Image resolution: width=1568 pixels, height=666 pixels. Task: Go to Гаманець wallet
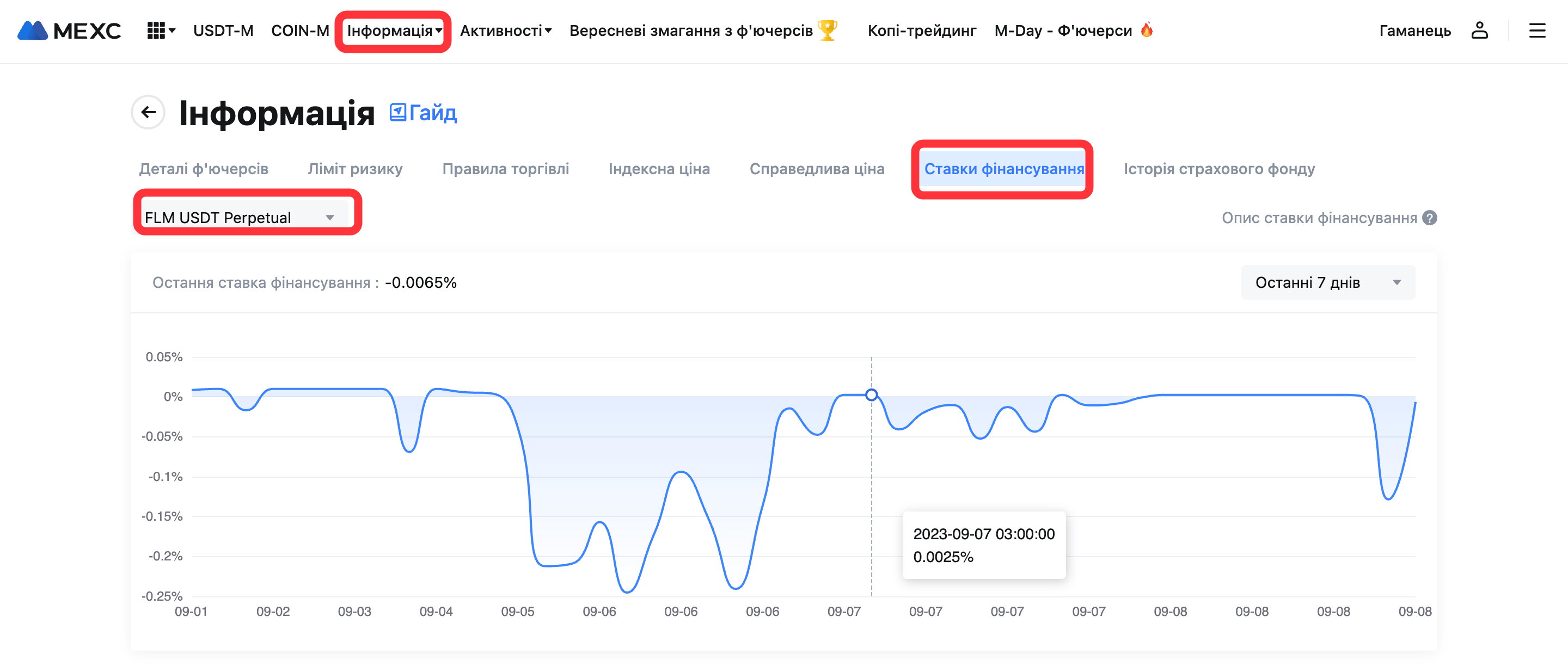[x=1414, y=30]
